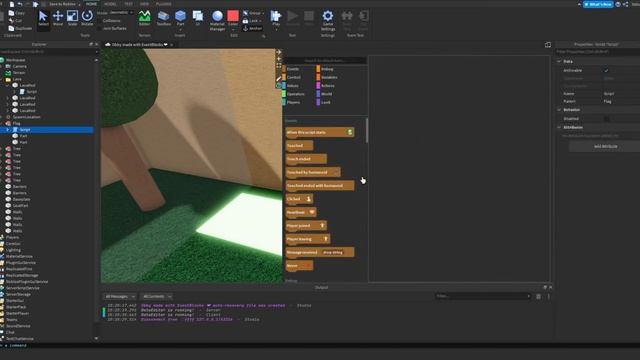Clear output with the trash icon
The height and width of the screenshot is (360, 640).
coord(538,296)
